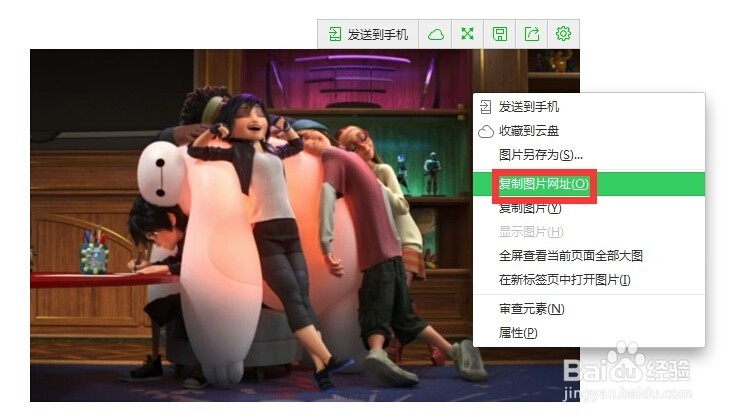Choose 在新标签页中打开图片(I)

[589, 280]
